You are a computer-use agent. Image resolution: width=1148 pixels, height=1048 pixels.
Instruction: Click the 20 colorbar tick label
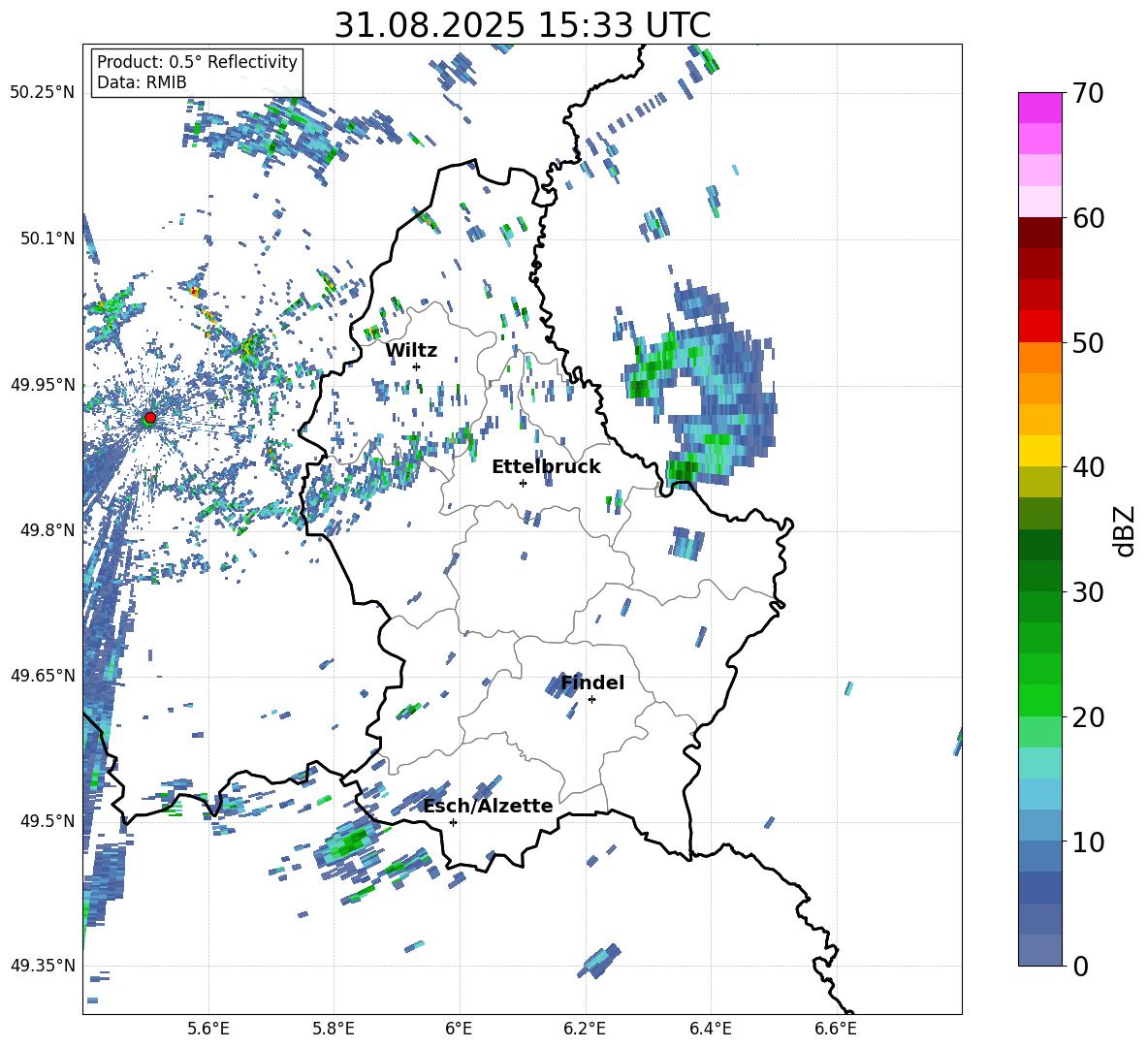click(x=1087, y=716)
